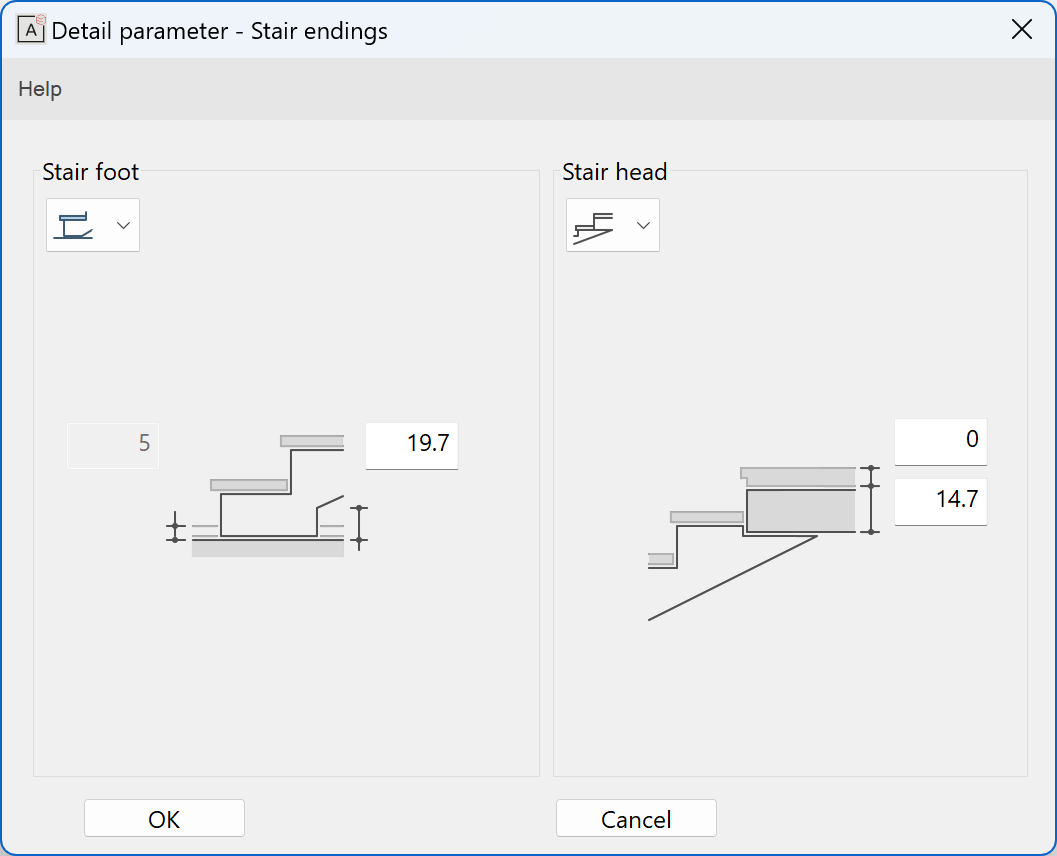Open the Help menu
The height and width of the screenshot is (856, 1057).
(x=39, y=89)
